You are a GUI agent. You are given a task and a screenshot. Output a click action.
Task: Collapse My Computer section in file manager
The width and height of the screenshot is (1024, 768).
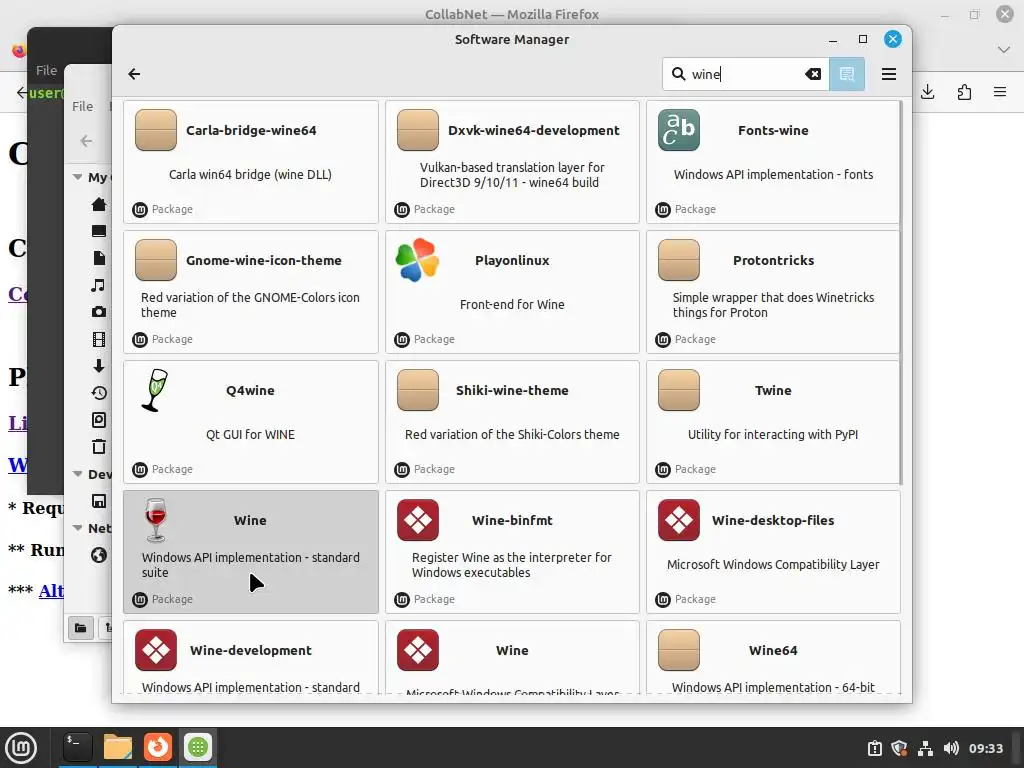coord(77,177)
